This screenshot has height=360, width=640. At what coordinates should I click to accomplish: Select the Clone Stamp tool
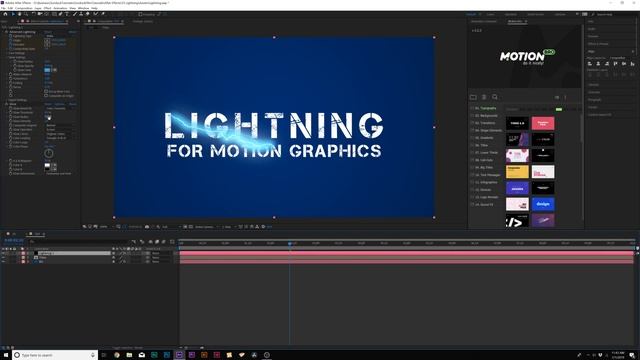[81, 14]
